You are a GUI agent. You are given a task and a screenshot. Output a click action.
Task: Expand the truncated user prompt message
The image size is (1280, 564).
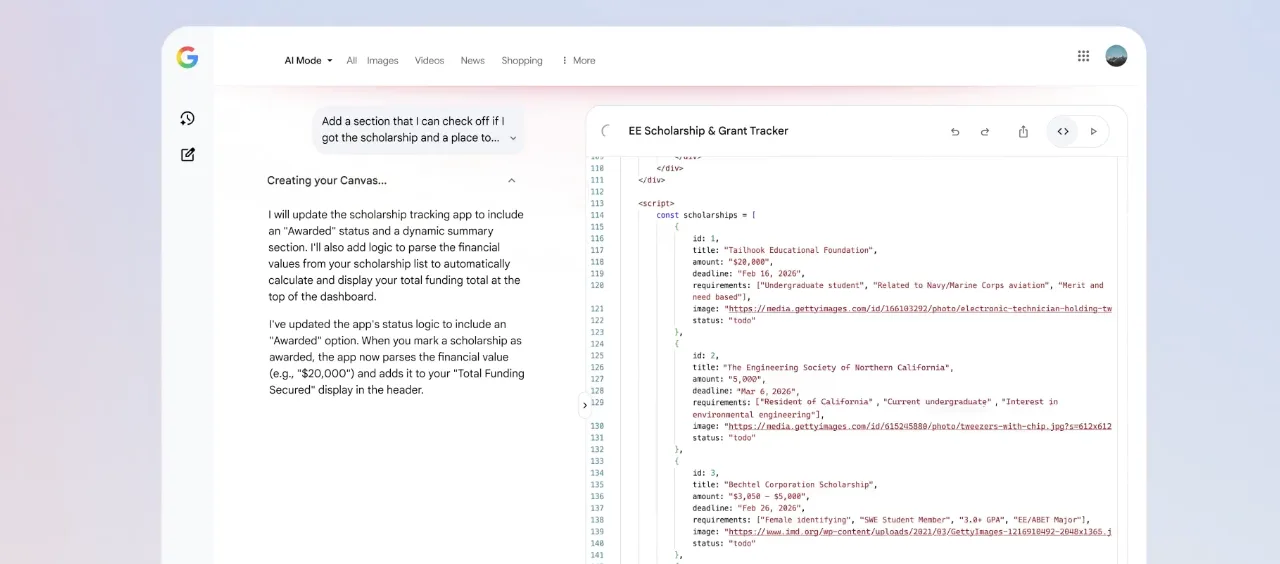(513, 139)
